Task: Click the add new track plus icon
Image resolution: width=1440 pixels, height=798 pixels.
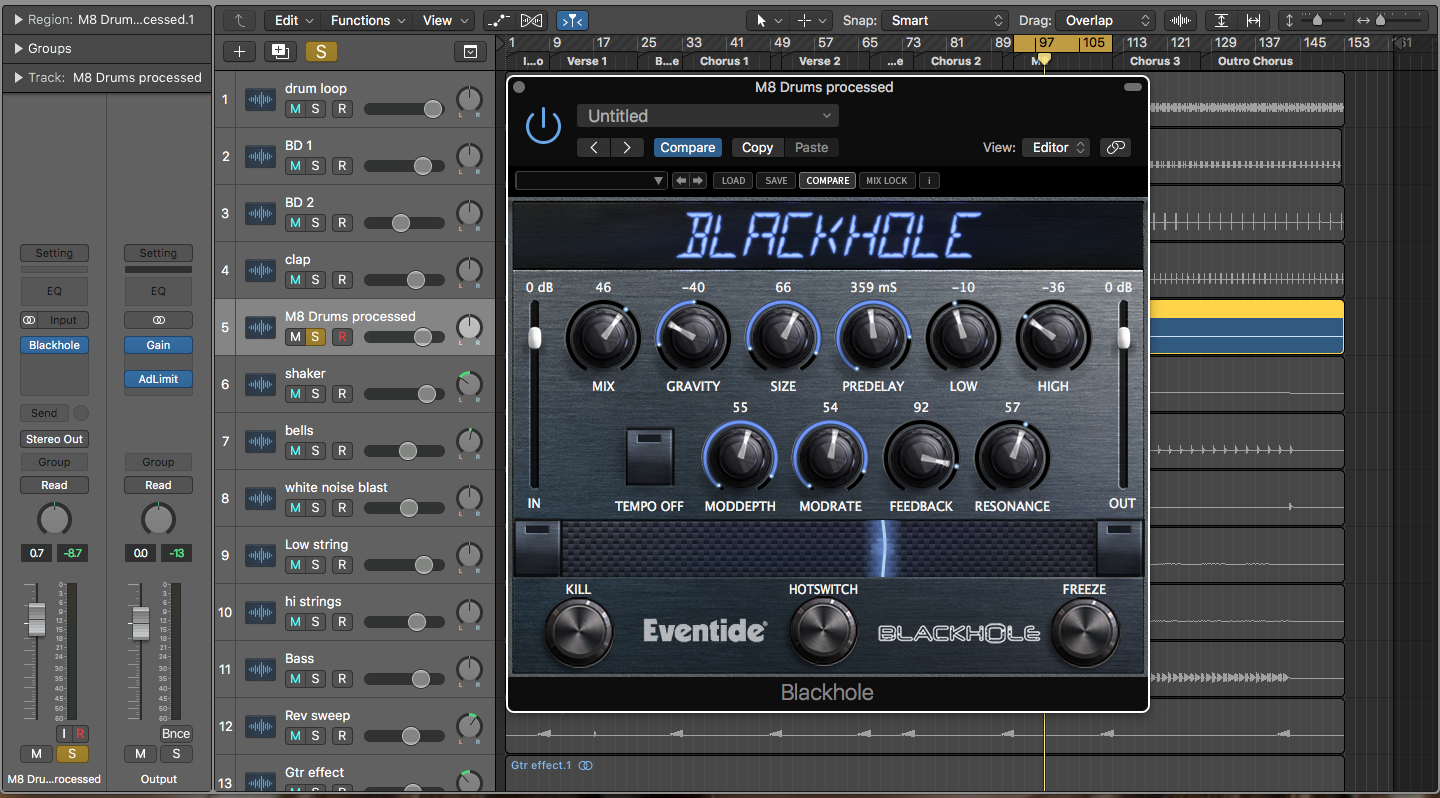Action: [238, 52]
